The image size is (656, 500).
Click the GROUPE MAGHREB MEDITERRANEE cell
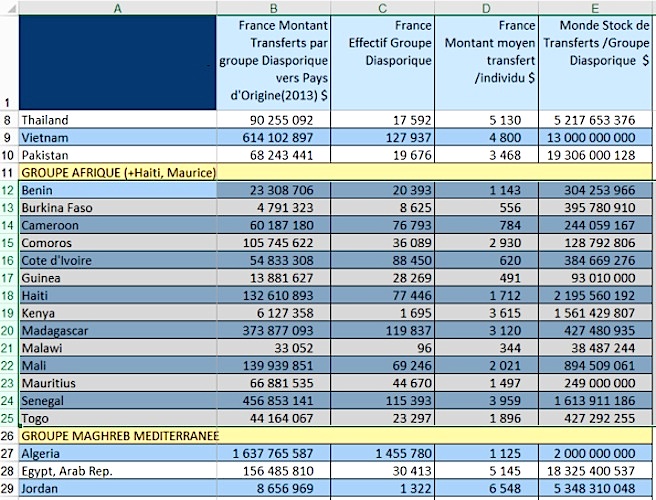(x=118, y=435)
